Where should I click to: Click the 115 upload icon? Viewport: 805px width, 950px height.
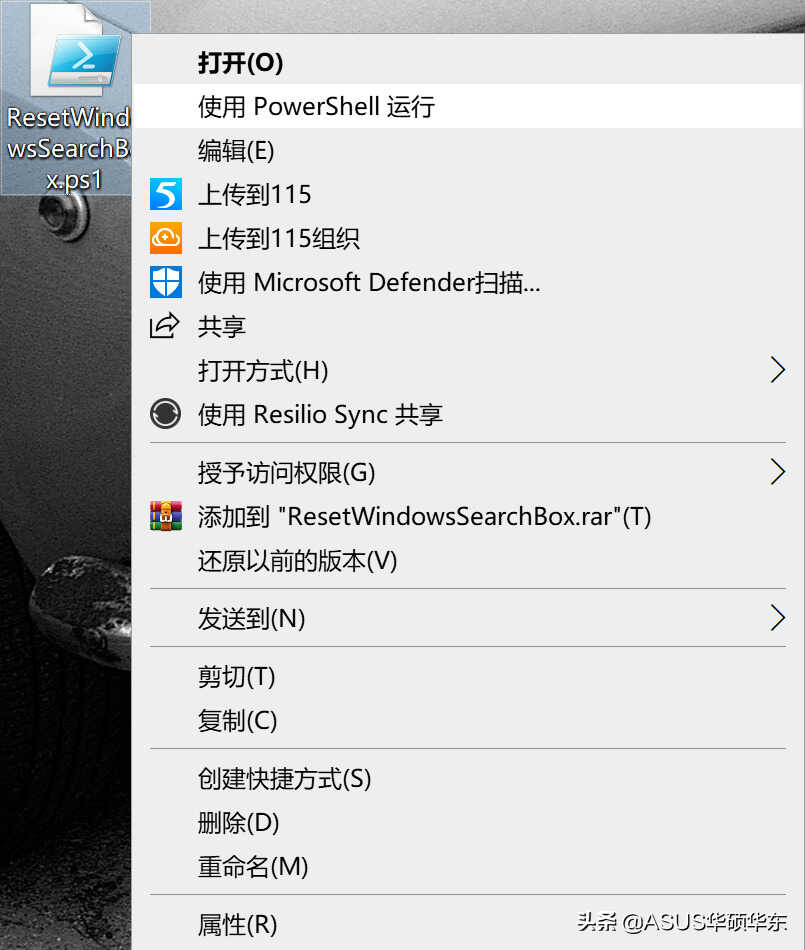point(165,194)
